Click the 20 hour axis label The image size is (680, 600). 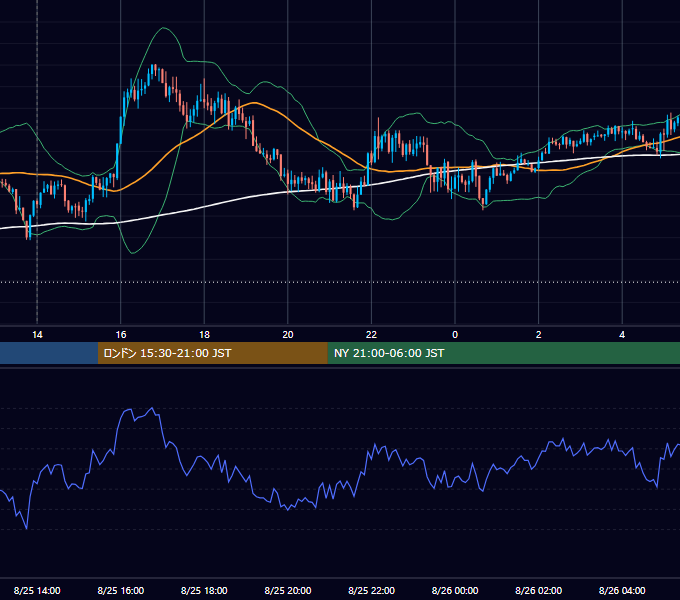pos(288,335)
